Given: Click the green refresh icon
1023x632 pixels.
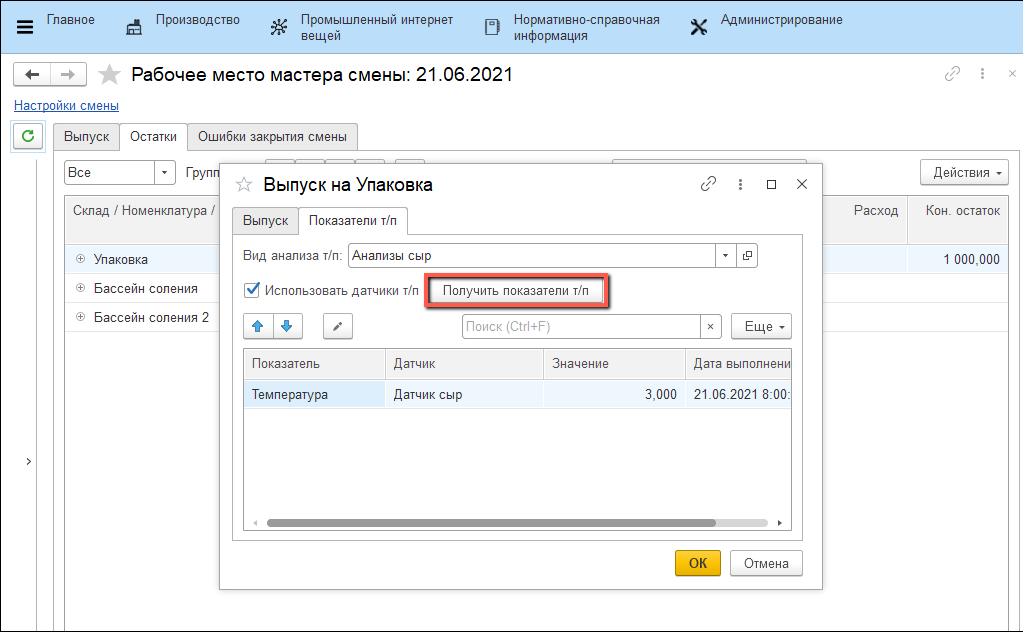Looking at the screenshot, I should tap(28, 136).
